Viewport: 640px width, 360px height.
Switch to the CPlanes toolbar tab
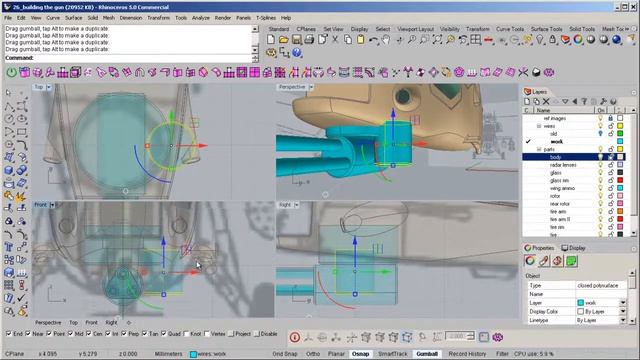point(306,29)
